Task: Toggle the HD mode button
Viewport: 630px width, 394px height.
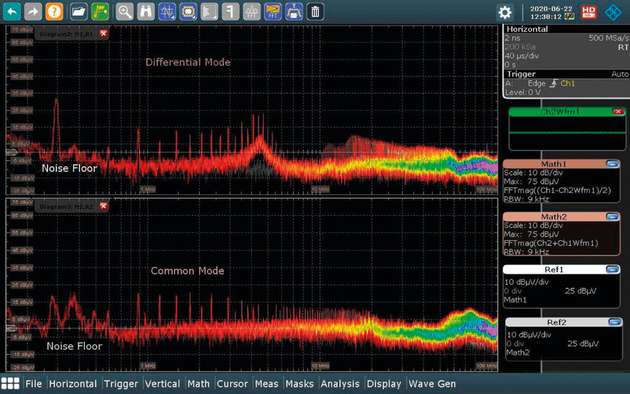Action: click(x=589, y=12)
